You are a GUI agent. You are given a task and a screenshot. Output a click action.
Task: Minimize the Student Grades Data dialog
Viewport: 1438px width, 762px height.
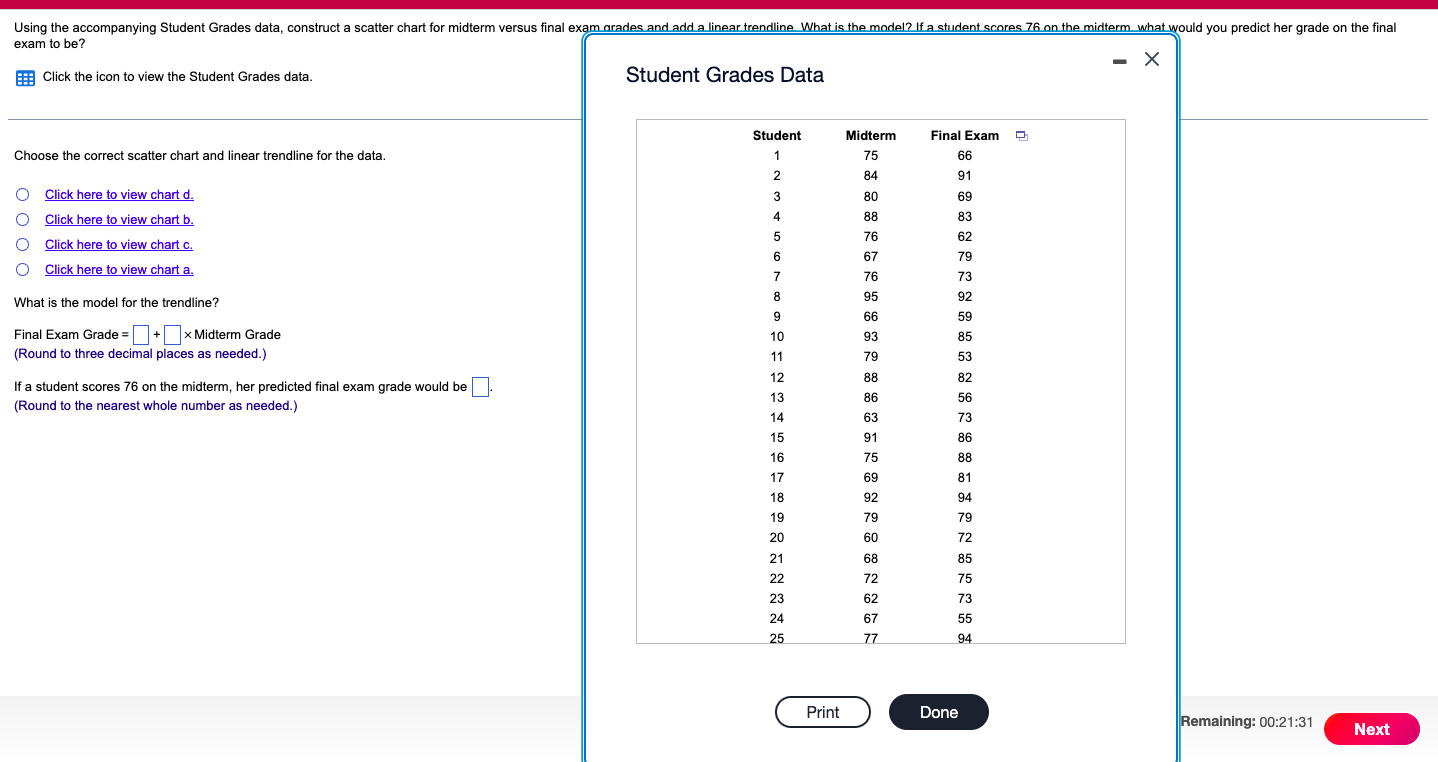[x=1119, y=60]
